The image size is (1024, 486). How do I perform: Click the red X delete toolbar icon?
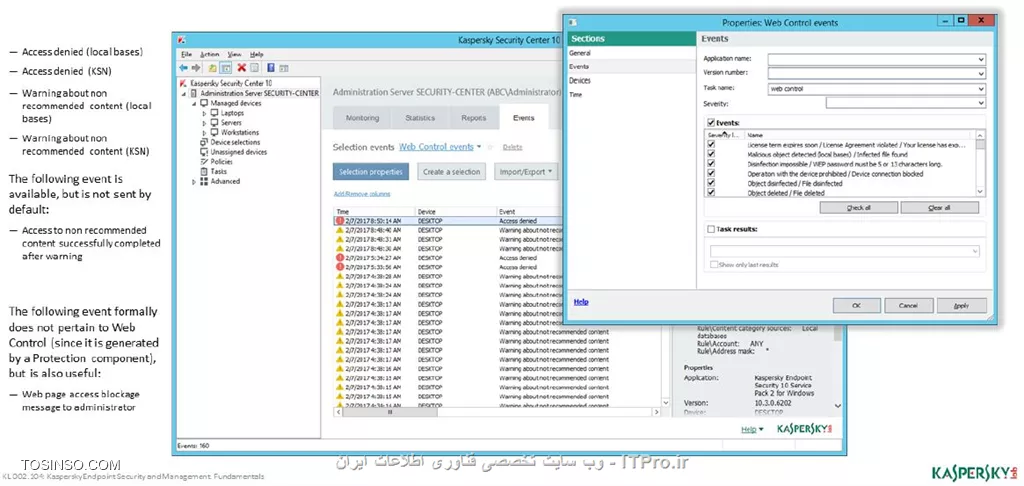pyautogui.click(x=242, y=67)
